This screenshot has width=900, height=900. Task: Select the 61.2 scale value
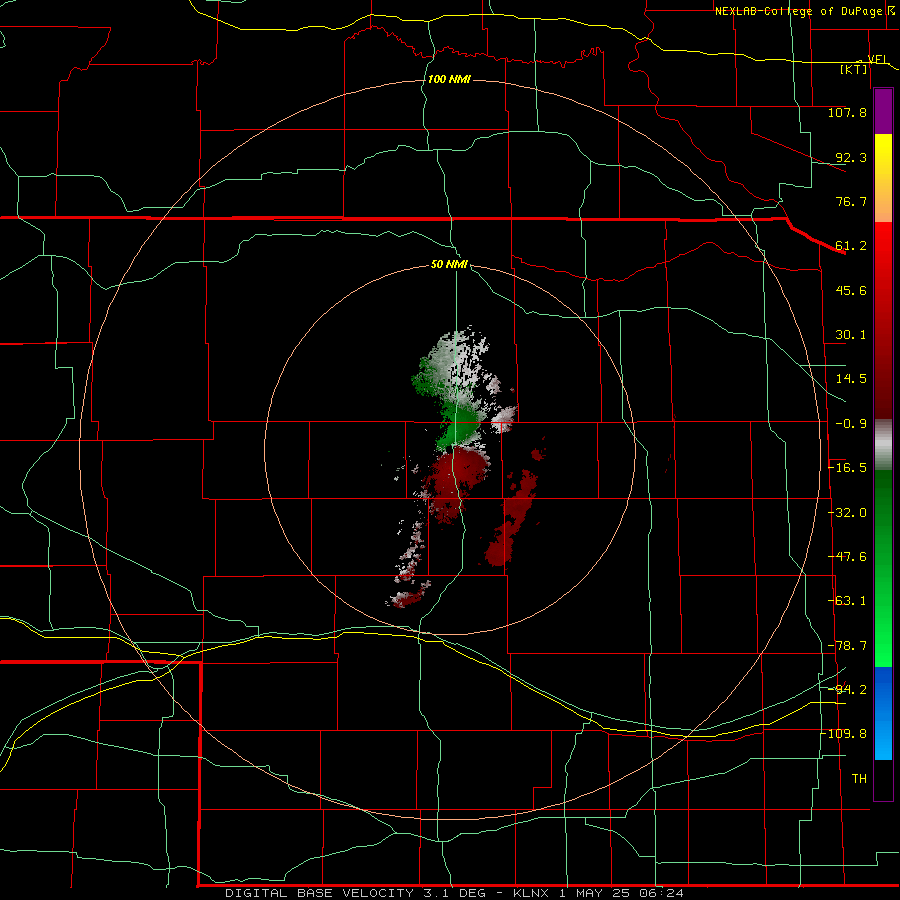click(x=851, y=246)
